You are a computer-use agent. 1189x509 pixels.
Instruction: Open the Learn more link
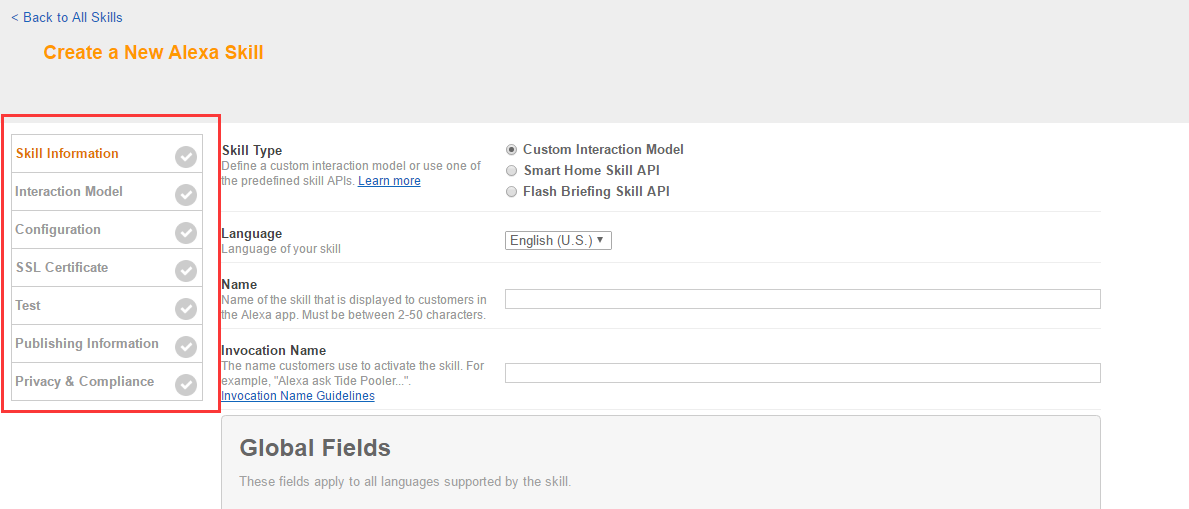click(x=389, y=181)
